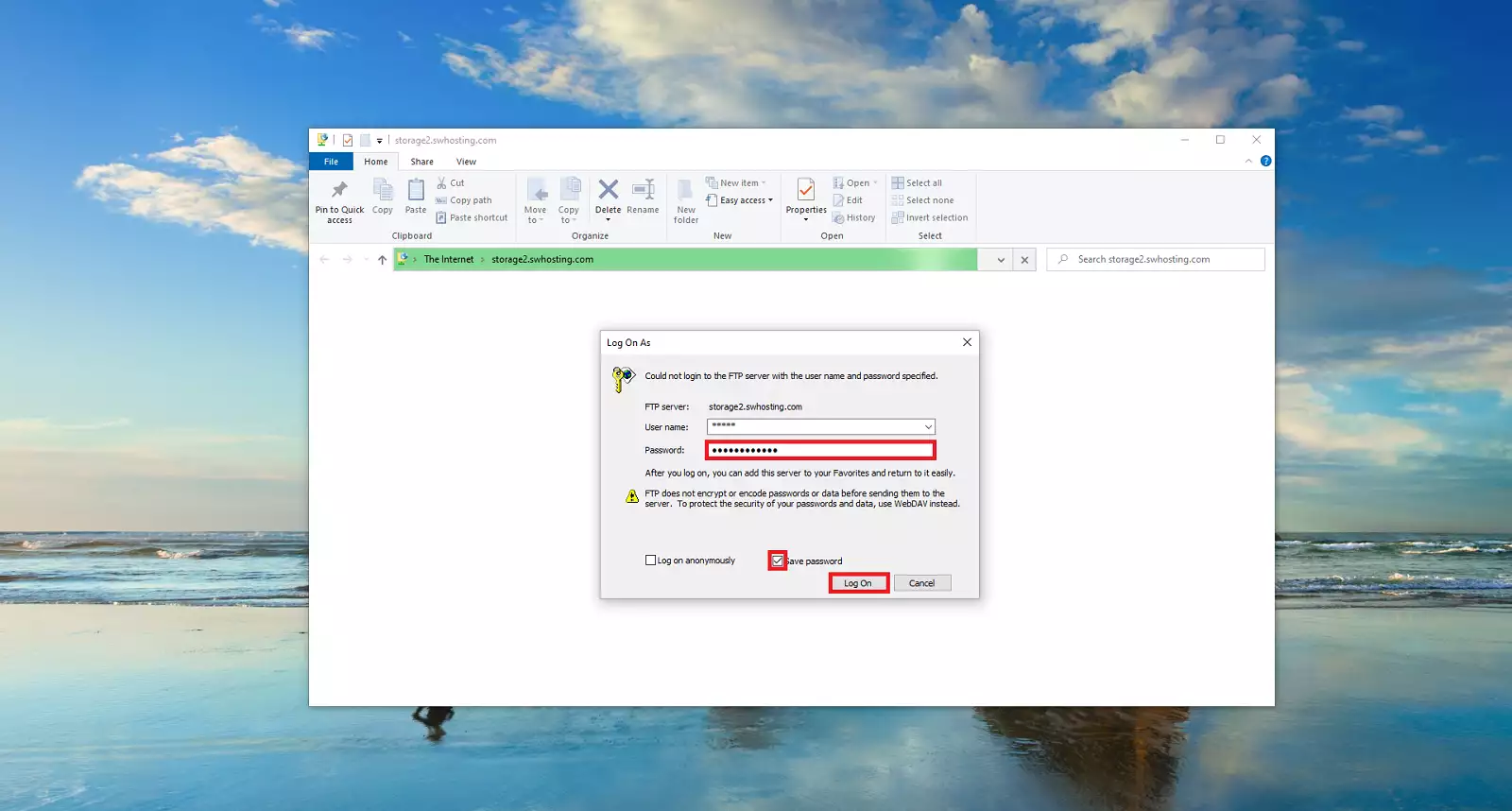Go up one level with arrow
This screenshot has width=1512, height=811.
tap(382, 260)
